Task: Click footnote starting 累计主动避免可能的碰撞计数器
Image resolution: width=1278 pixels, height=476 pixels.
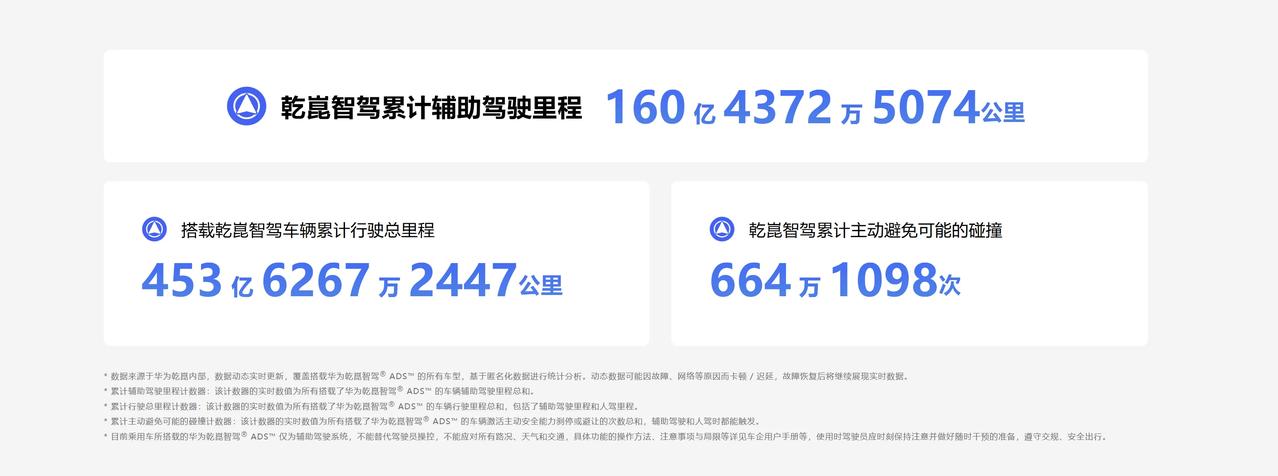Action: pos(432,421)
